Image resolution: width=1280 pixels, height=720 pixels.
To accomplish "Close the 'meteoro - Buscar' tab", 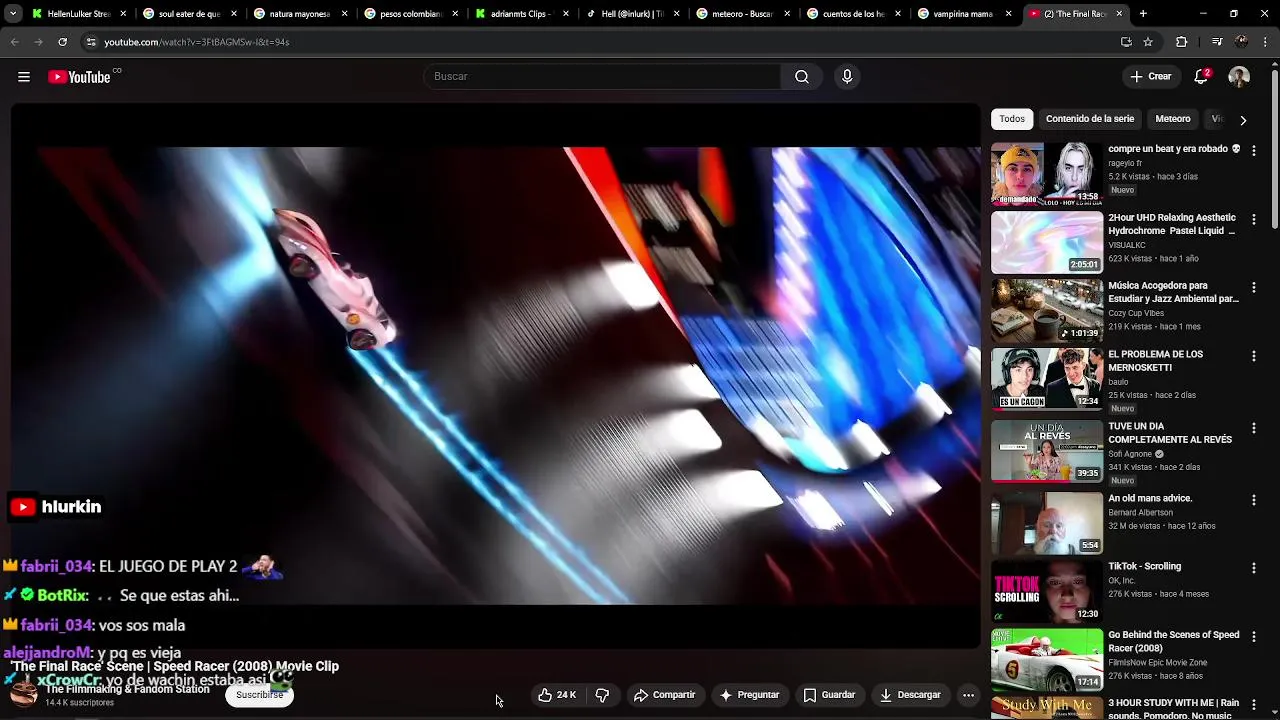I will coord(786,14).
